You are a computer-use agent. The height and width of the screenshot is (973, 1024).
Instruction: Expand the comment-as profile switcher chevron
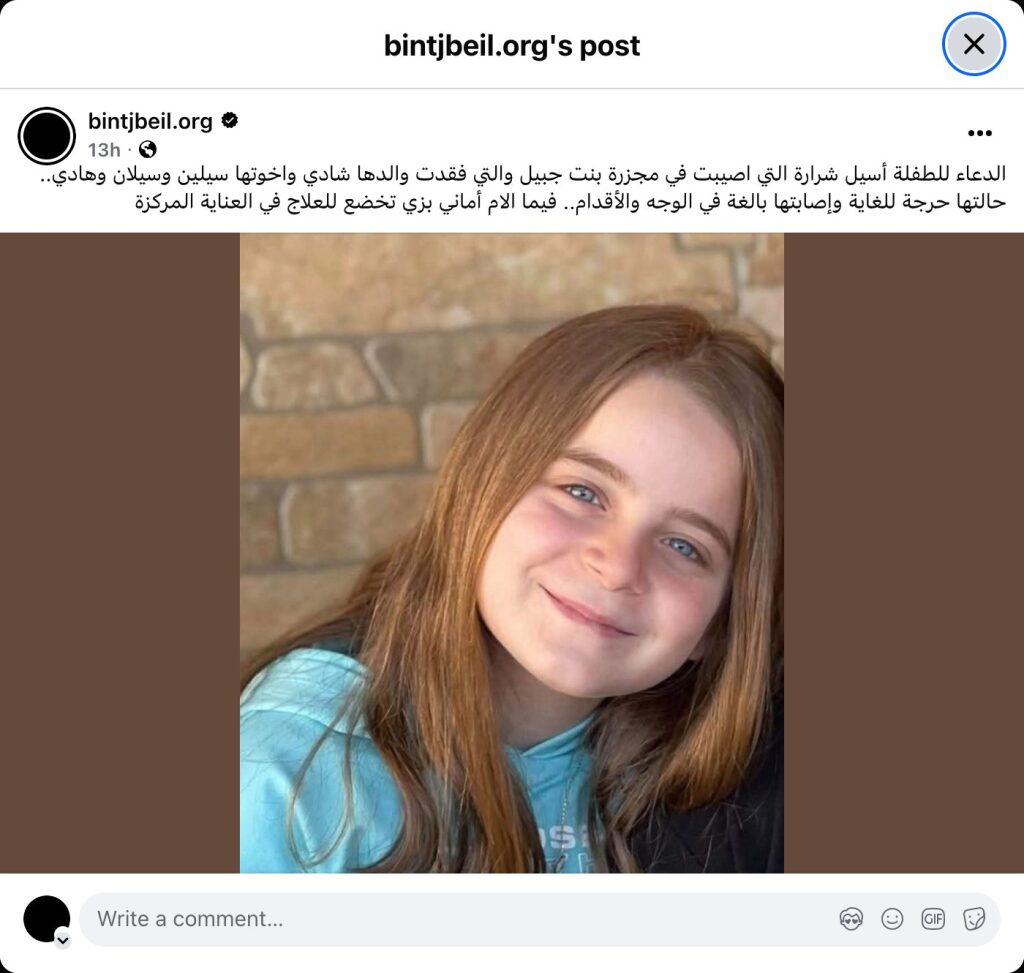tap(63, 940)
